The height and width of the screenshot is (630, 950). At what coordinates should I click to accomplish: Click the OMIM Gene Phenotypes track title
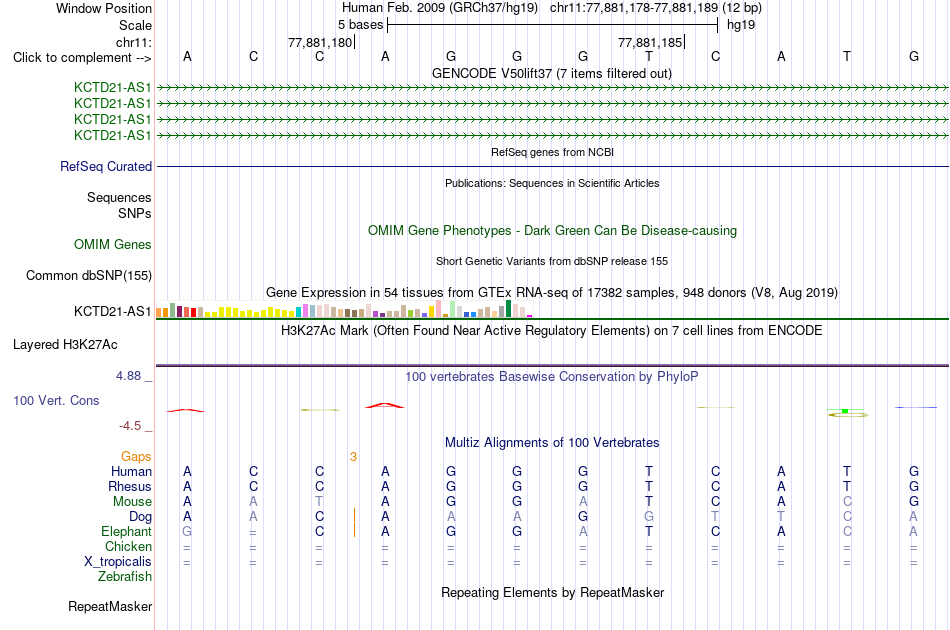click(x=552, y=230)
